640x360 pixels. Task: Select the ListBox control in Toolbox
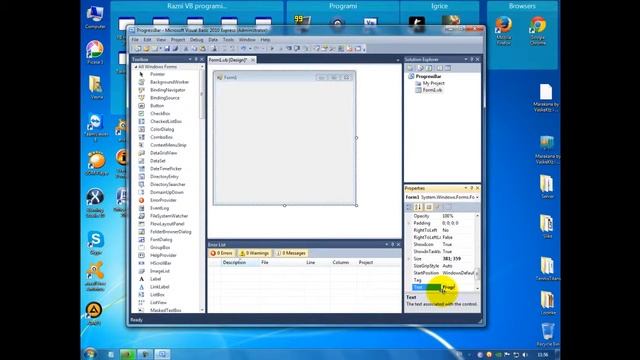tap(157, 295)
